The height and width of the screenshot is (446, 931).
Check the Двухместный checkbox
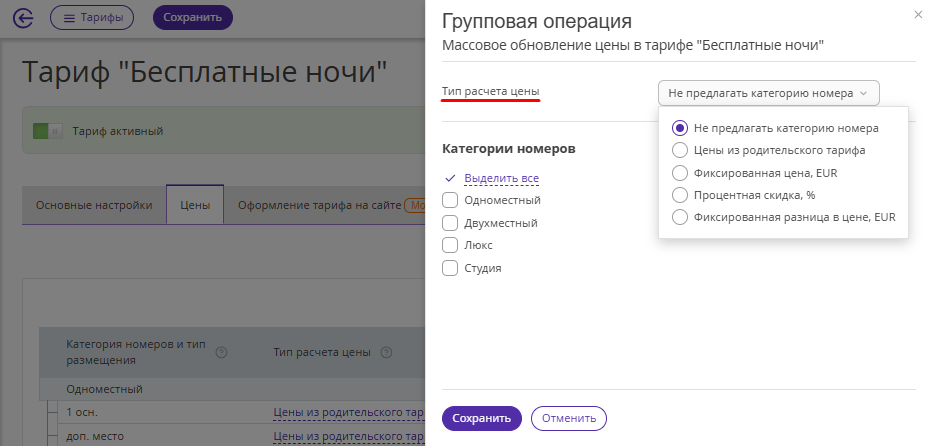pyautogui.click(x=450, y=223)
